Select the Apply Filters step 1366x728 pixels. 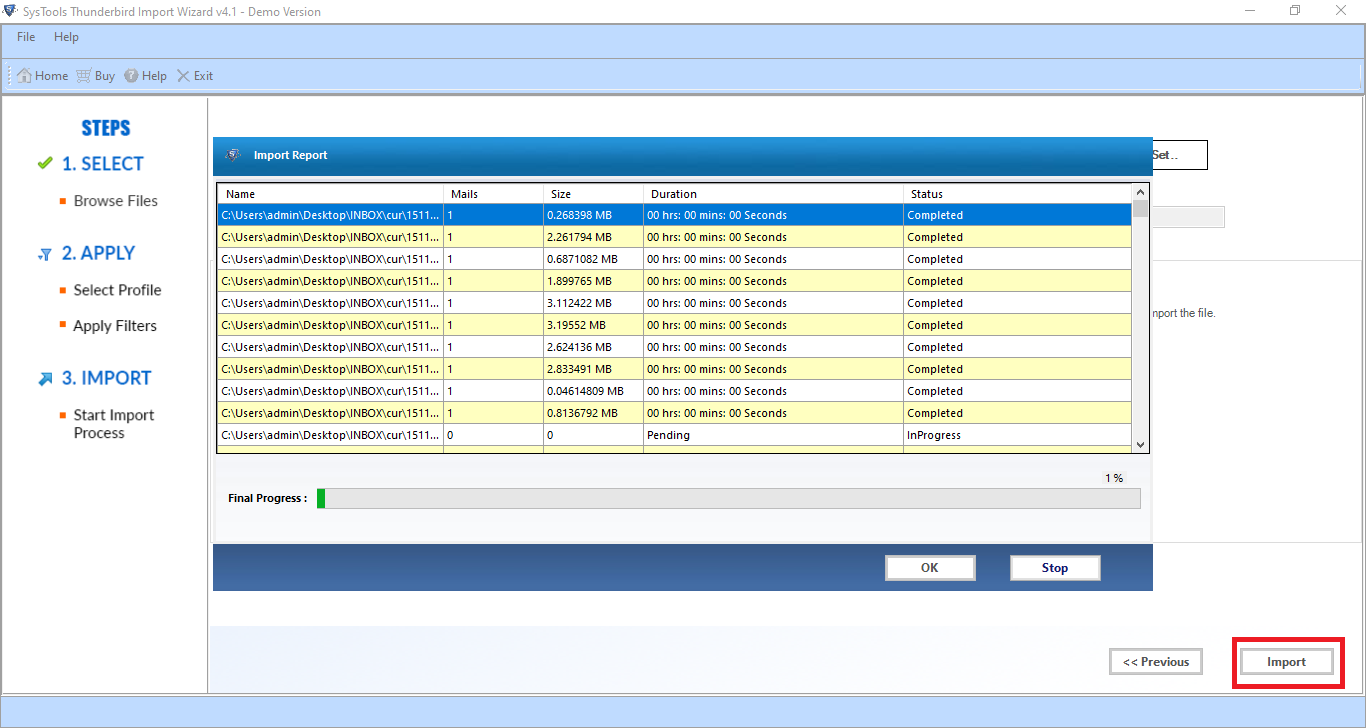pyautogui.click(x=115, y=326)
